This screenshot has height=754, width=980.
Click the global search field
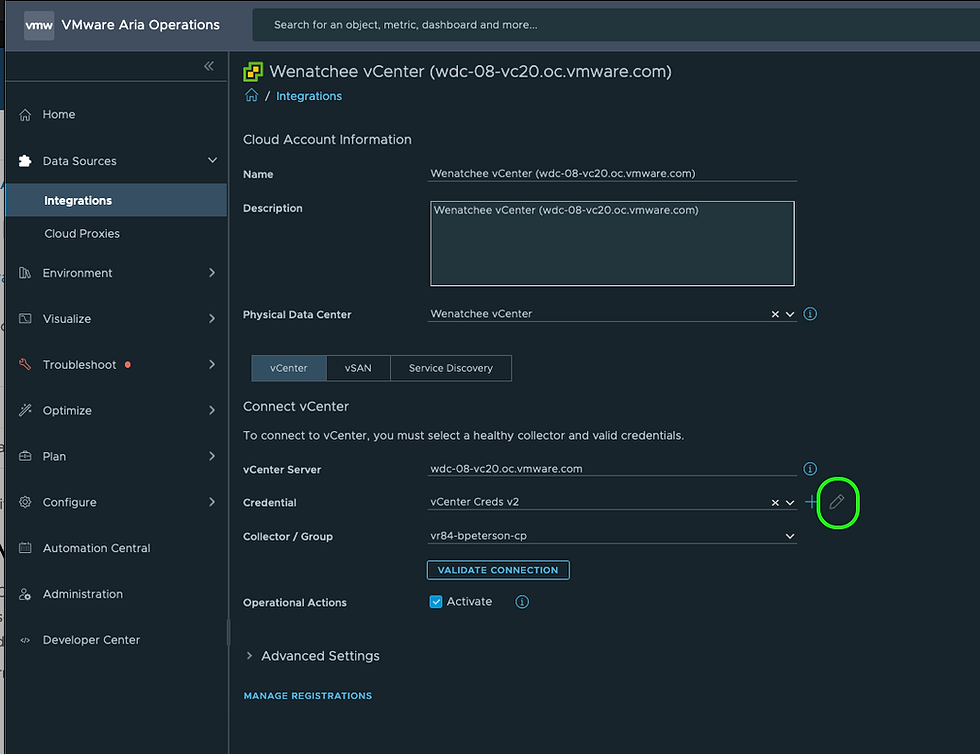pyautogui.click(x=616, y=25)
